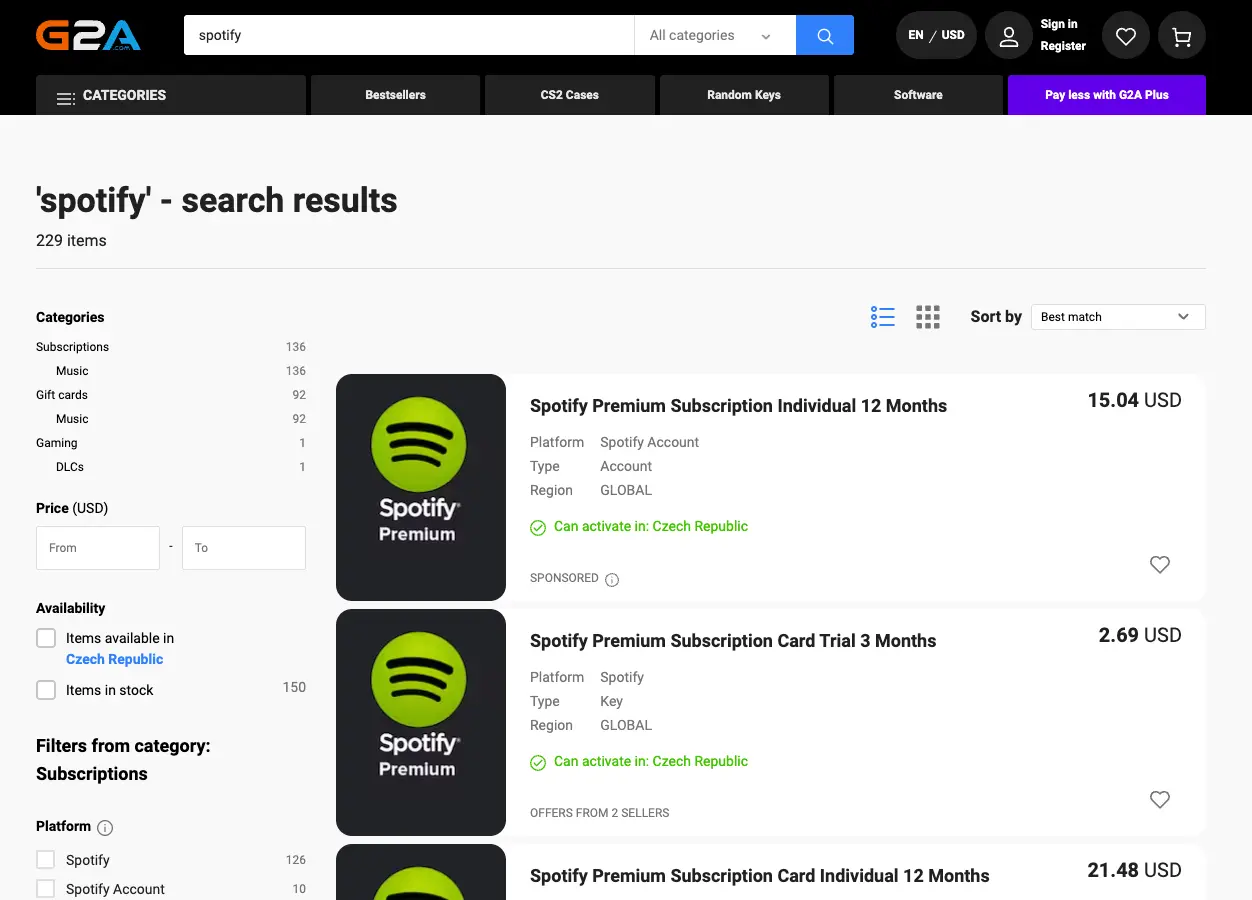Switch to list view layout
This screenshot has height=900, width=1252.
click(x=882, y=317)
